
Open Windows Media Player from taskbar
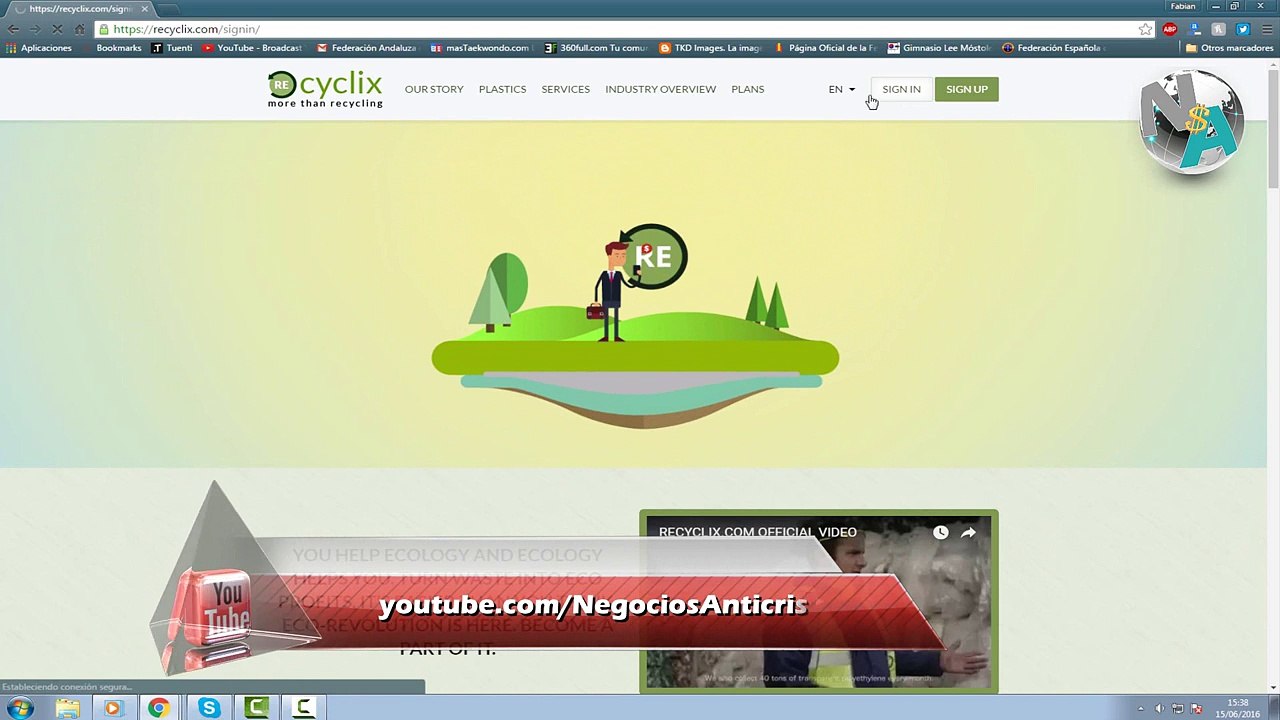[112, 708]
